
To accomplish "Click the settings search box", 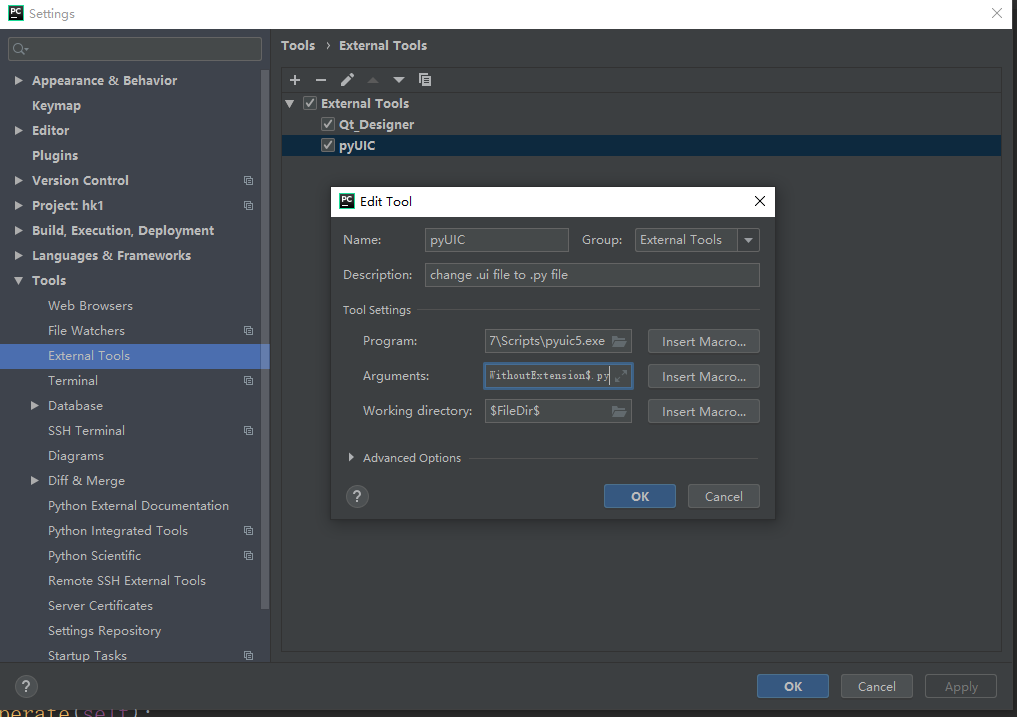I will click(135, 49).
